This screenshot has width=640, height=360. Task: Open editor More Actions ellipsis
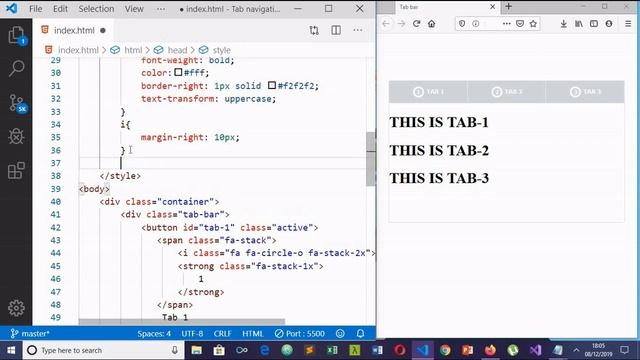click(x=358, y=30)
